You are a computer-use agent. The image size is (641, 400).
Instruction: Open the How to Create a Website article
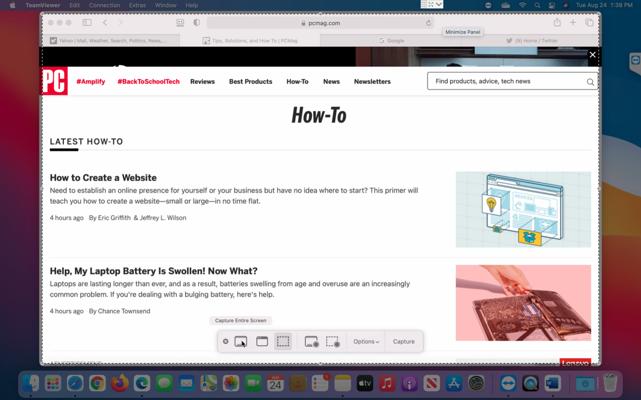tap(103, 178)
